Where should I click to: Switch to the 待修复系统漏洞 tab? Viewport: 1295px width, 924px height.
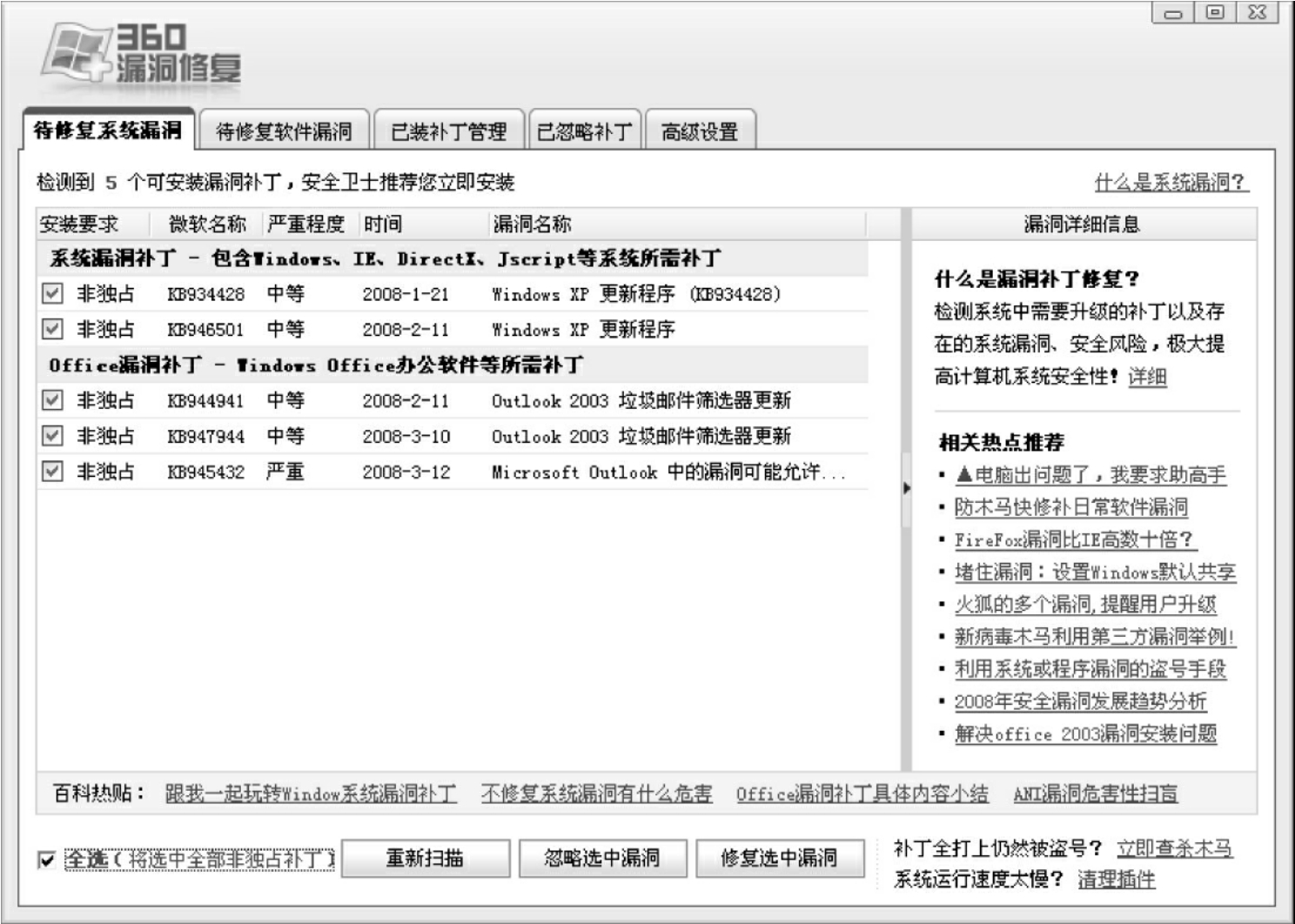pyautogui.click(x=107, y=131)
